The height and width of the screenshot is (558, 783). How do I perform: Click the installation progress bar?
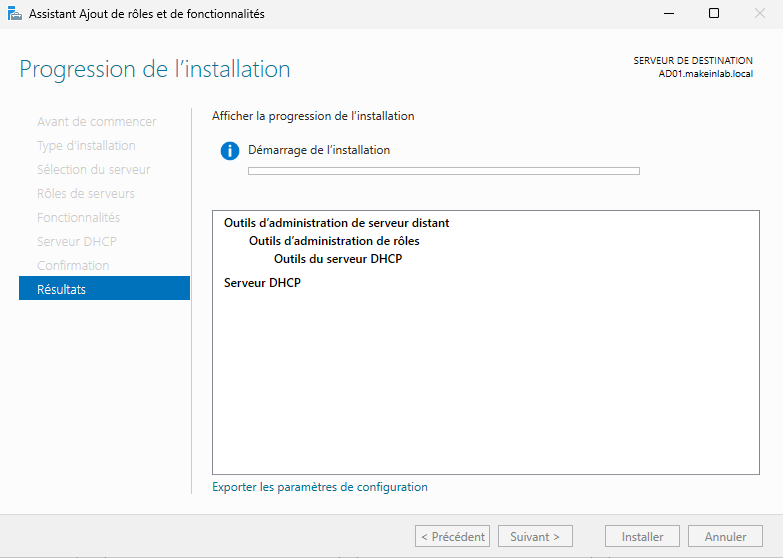click(x=443, y=171)
